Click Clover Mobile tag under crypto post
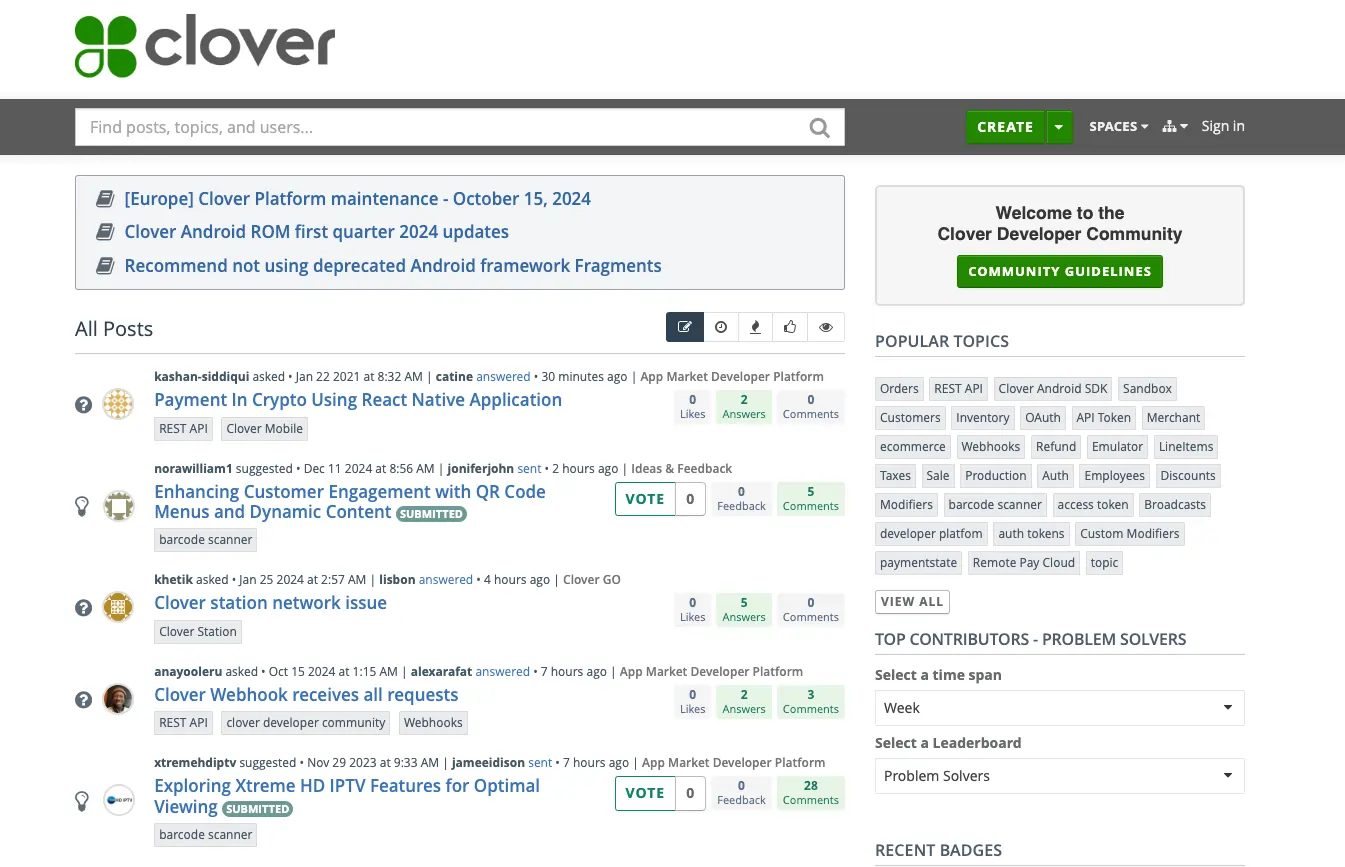The image size is (1345, 867). tap(264, 429)
